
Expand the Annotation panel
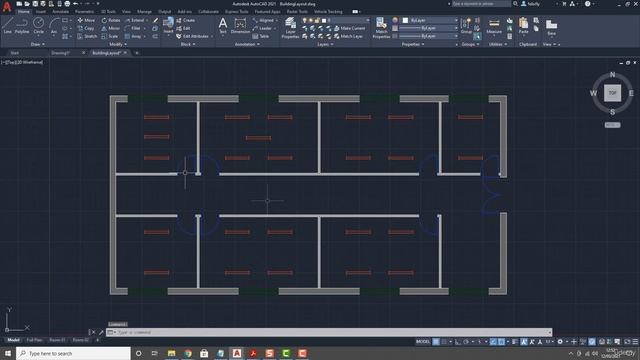[247, 44]
